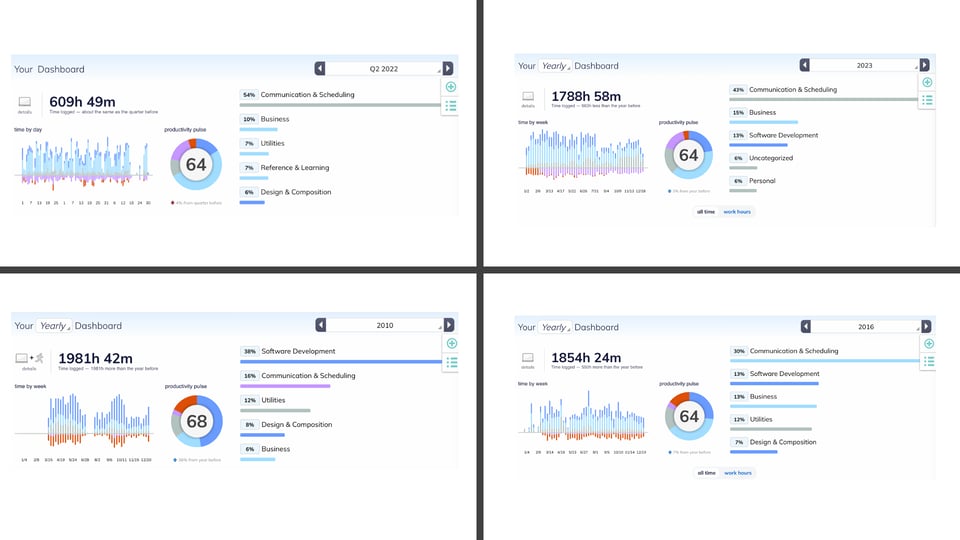Click the Uncategorized category in 2023 dashboard
The image size is (960, 540).
coord(770,158)
